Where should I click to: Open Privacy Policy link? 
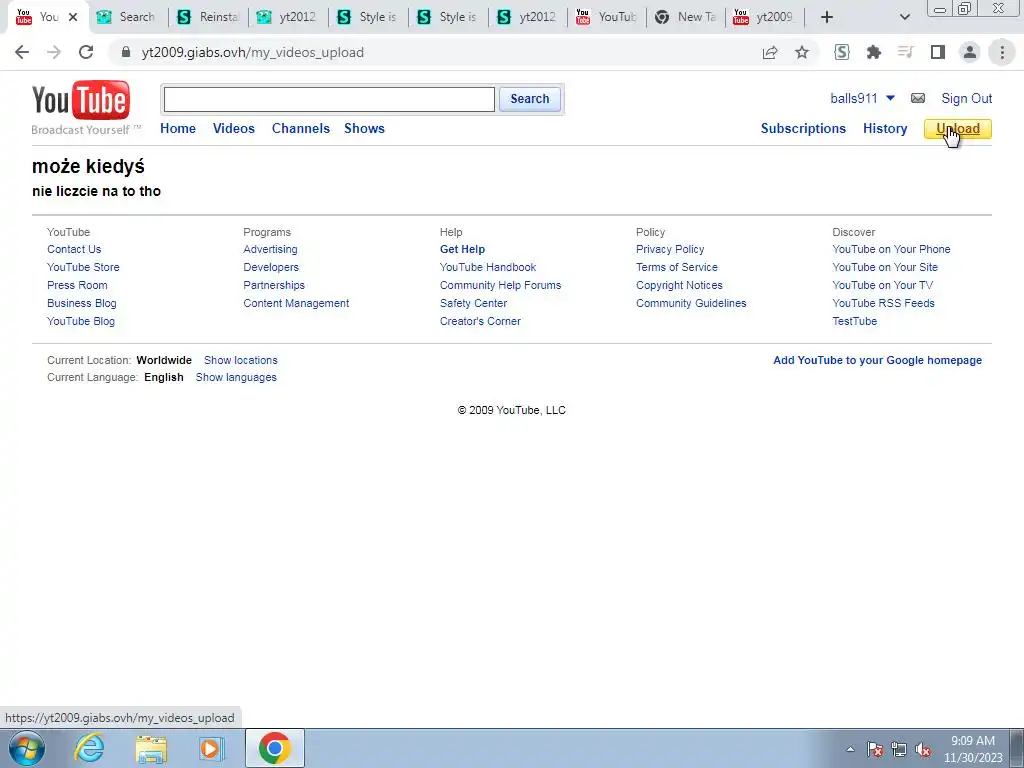[x=670, y=249]
